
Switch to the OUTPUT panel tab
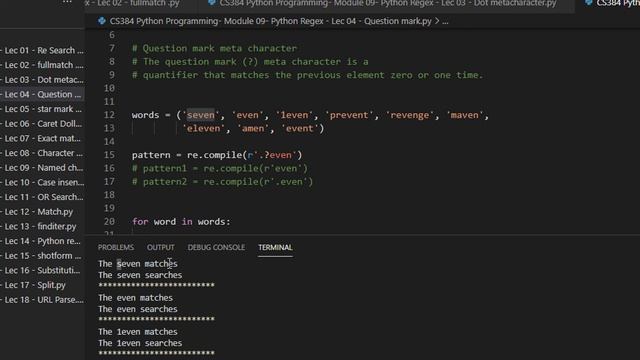tap(160, 247)
